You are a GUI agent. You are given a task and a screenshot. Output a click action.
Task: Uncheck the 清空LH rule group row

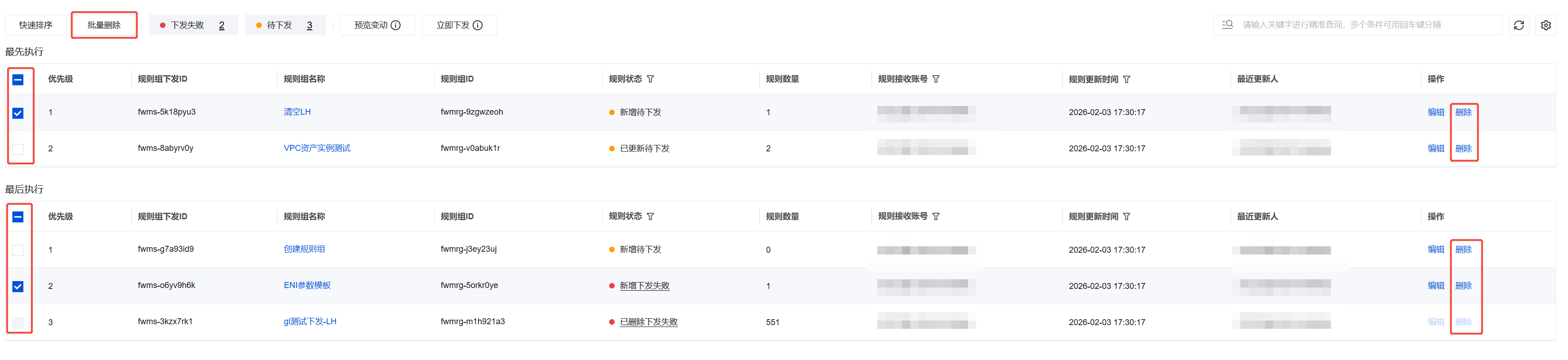point(18,113)
